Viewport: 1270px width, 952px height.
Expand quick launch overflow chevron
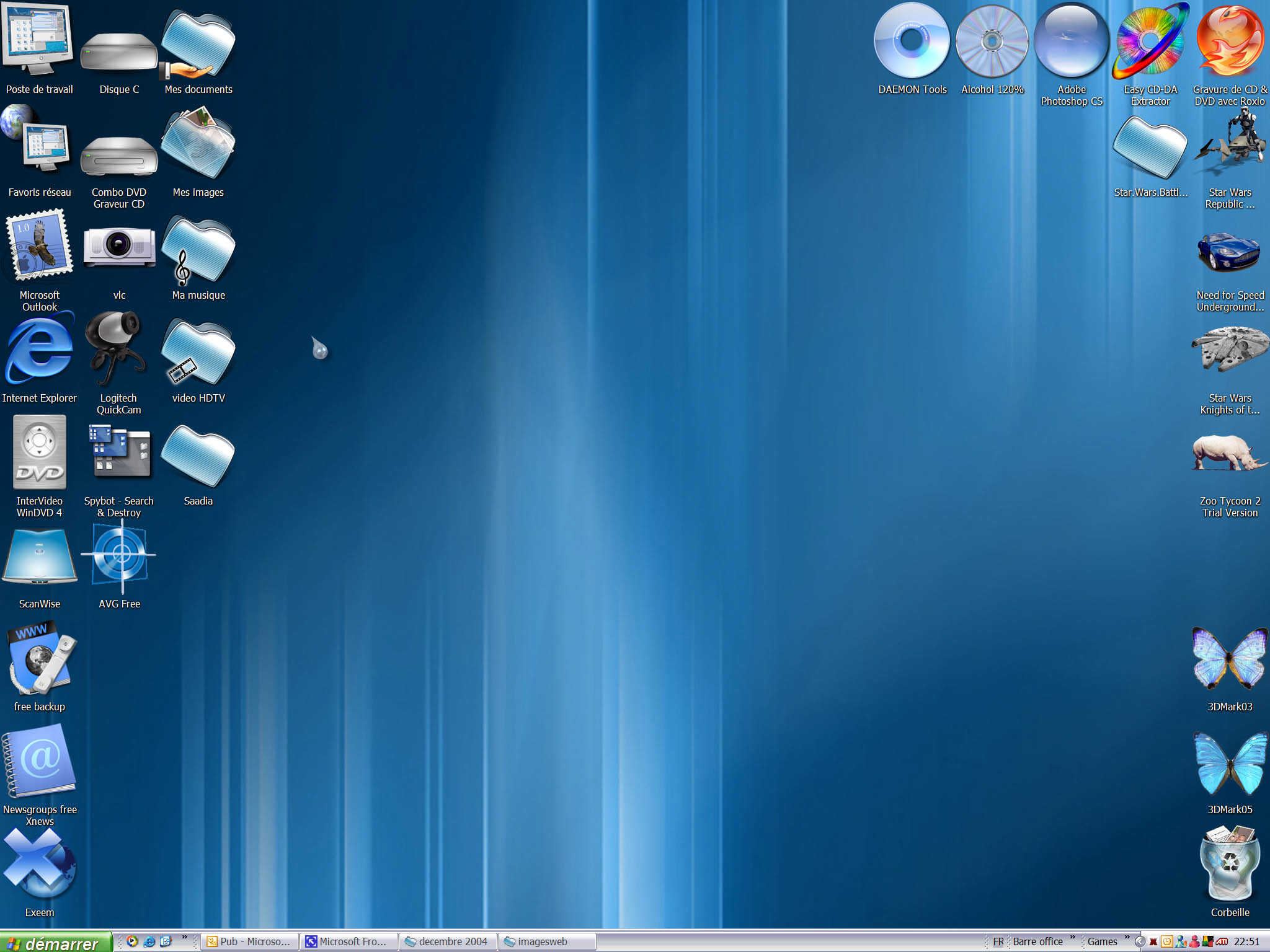184,938
